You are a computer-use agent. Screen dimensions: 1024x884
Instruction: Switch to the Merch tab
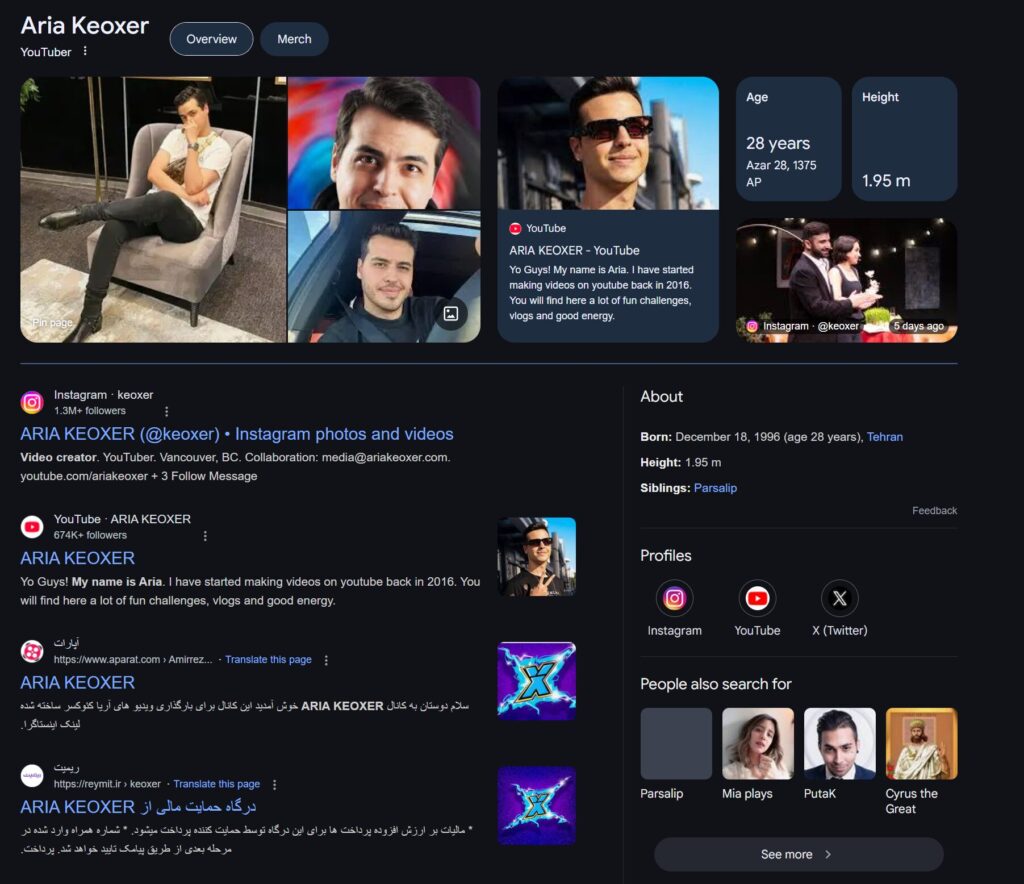tap(294, 39)
